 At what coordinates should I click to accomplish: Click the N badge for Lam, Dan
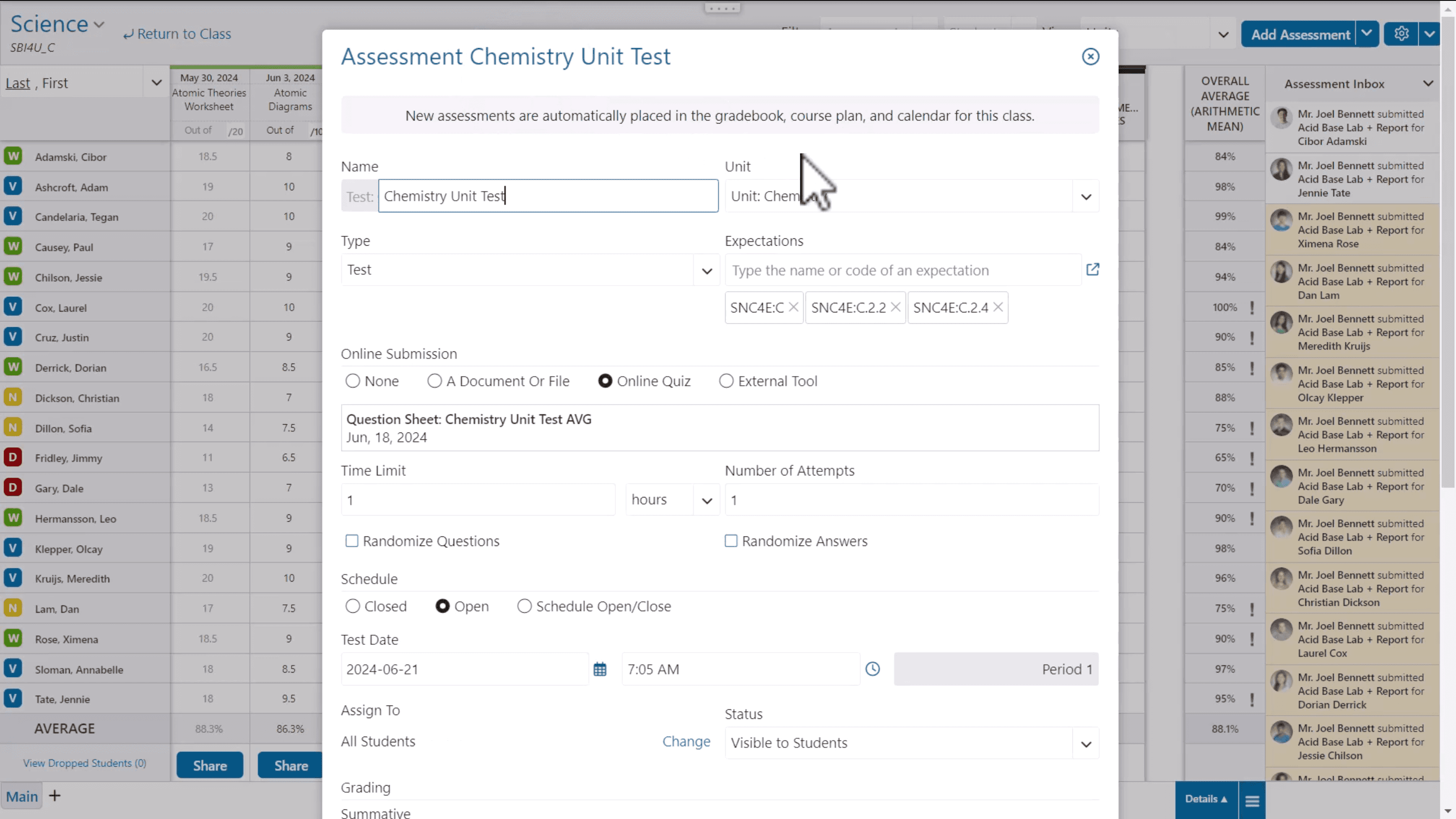pyautogui.click(x=13, y=608)
